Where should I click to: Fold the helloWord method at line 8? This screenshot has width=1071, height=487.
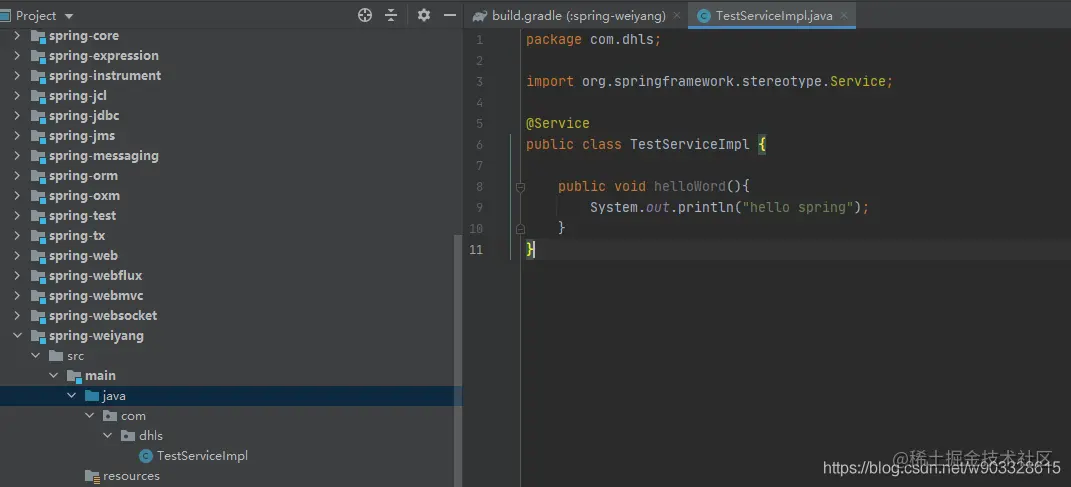pyautogui.click(x=520, y=186)
